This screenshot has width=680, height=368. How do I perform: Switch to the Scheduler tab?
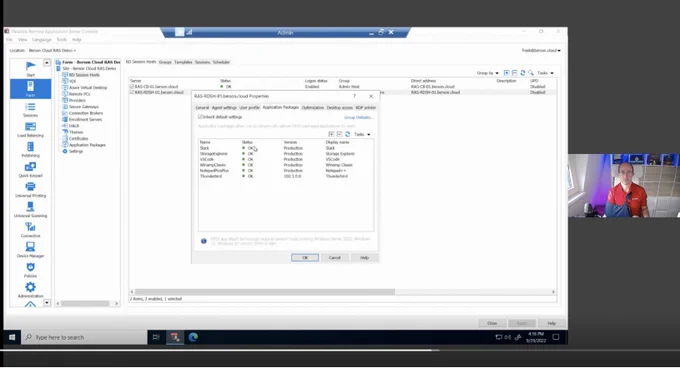click(221, 62)
